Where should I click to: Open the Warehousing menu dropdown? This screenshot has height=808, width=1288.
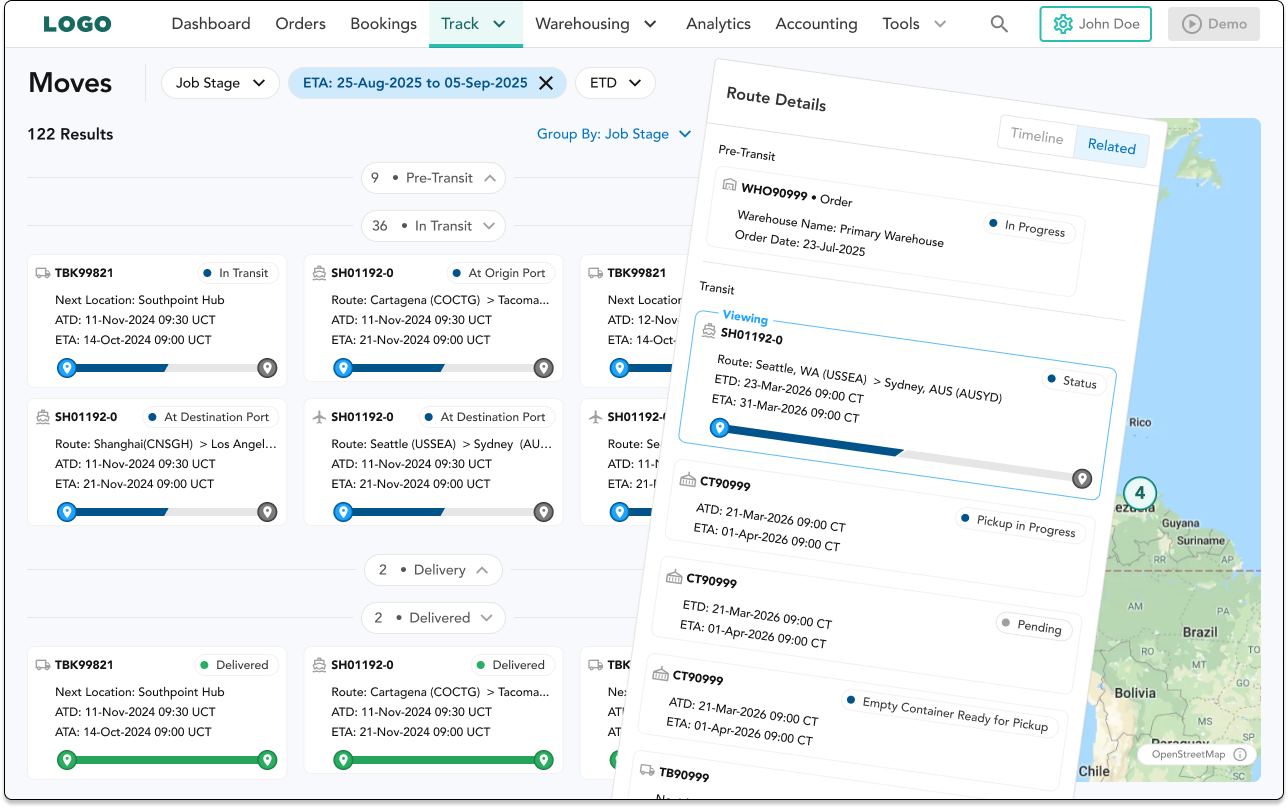coord(596,24)
